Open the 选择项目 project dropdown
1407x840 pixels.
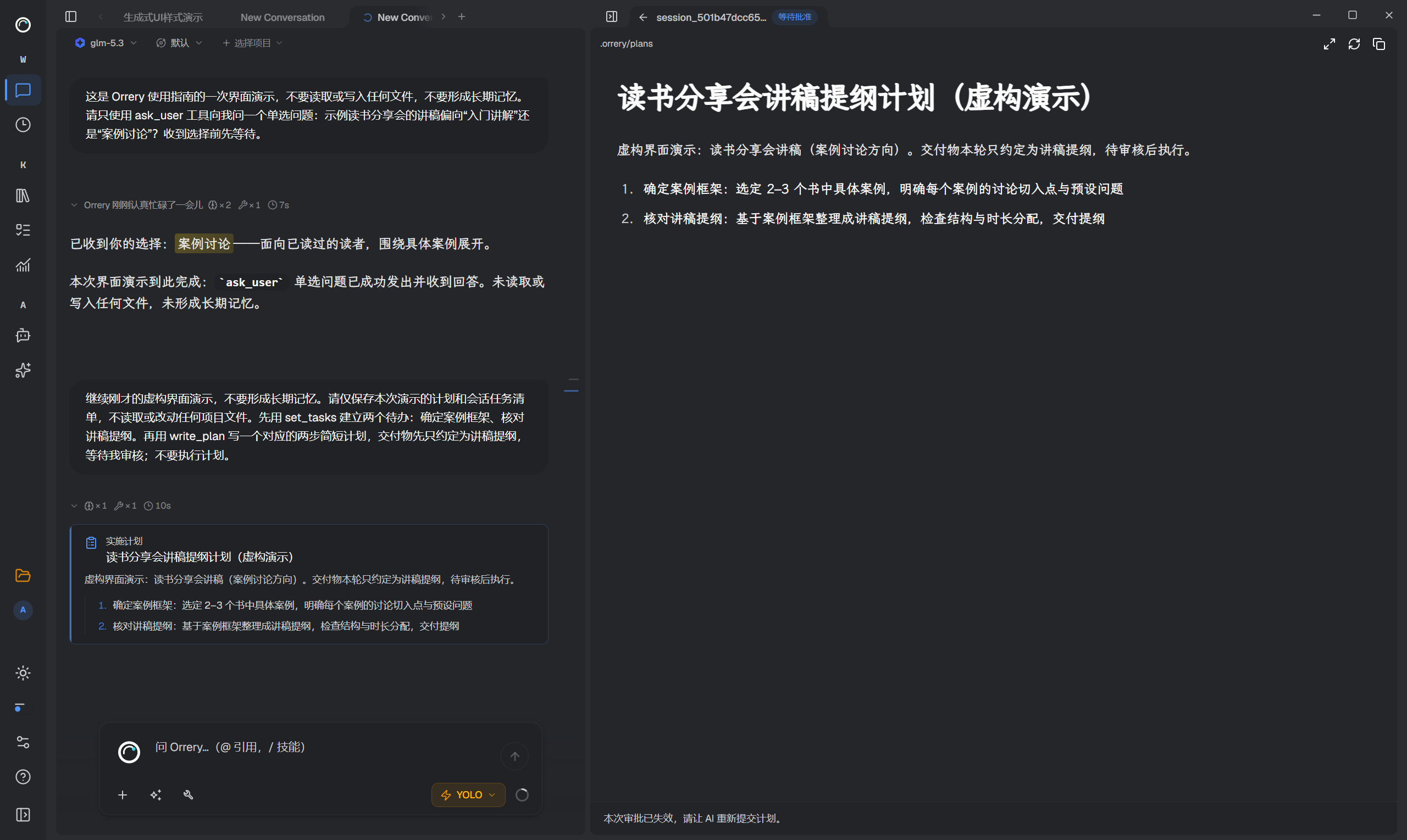point(252,43)
